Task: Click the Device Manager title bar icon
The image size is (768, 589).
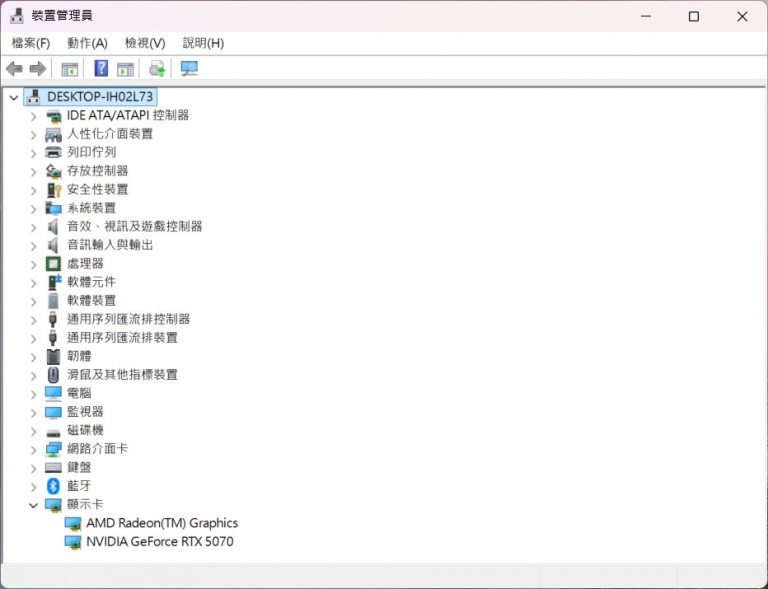Action: (x=17, y=16)
